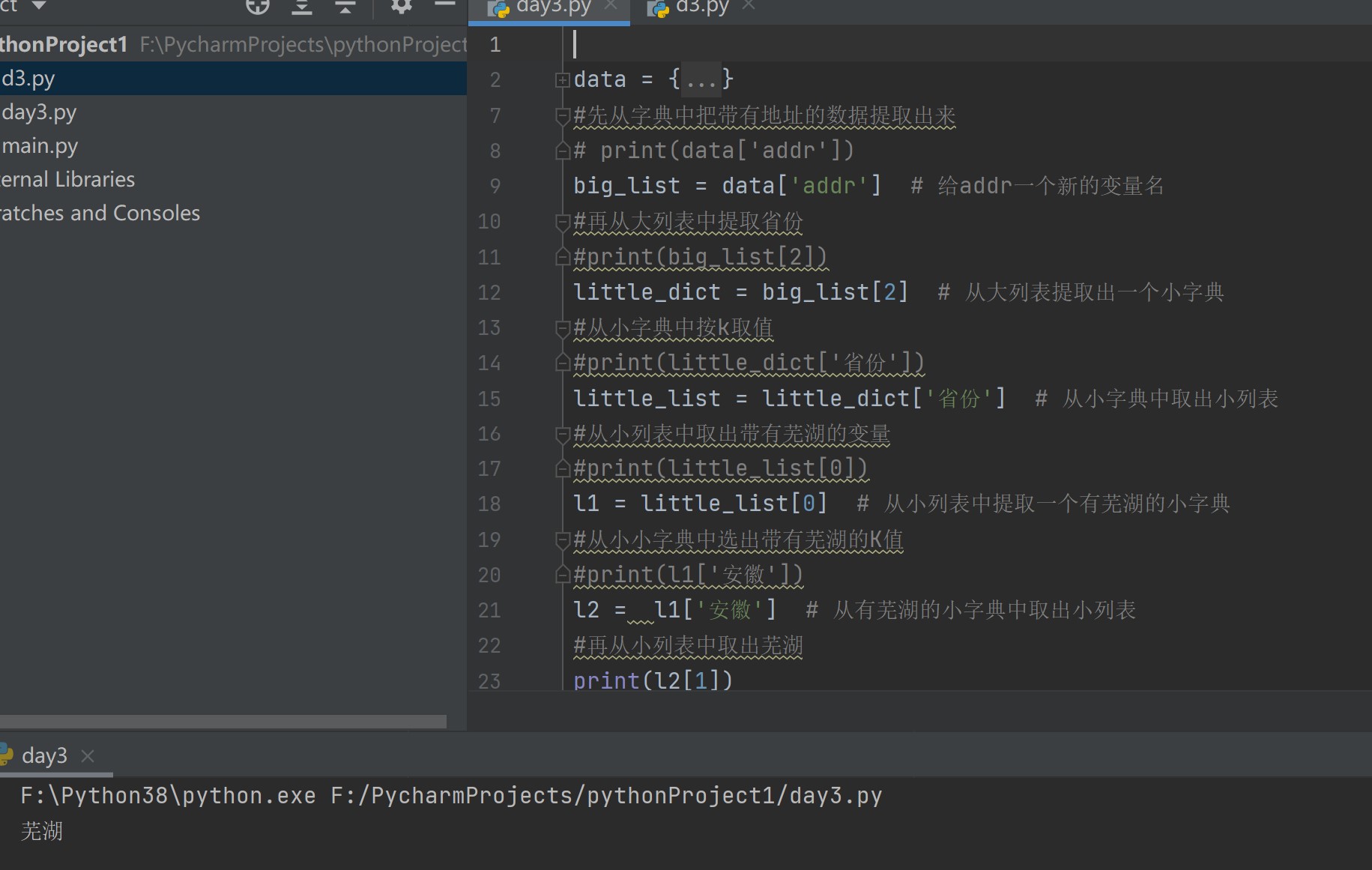Click the Expand All icon in Project panel

click(301, 7)
